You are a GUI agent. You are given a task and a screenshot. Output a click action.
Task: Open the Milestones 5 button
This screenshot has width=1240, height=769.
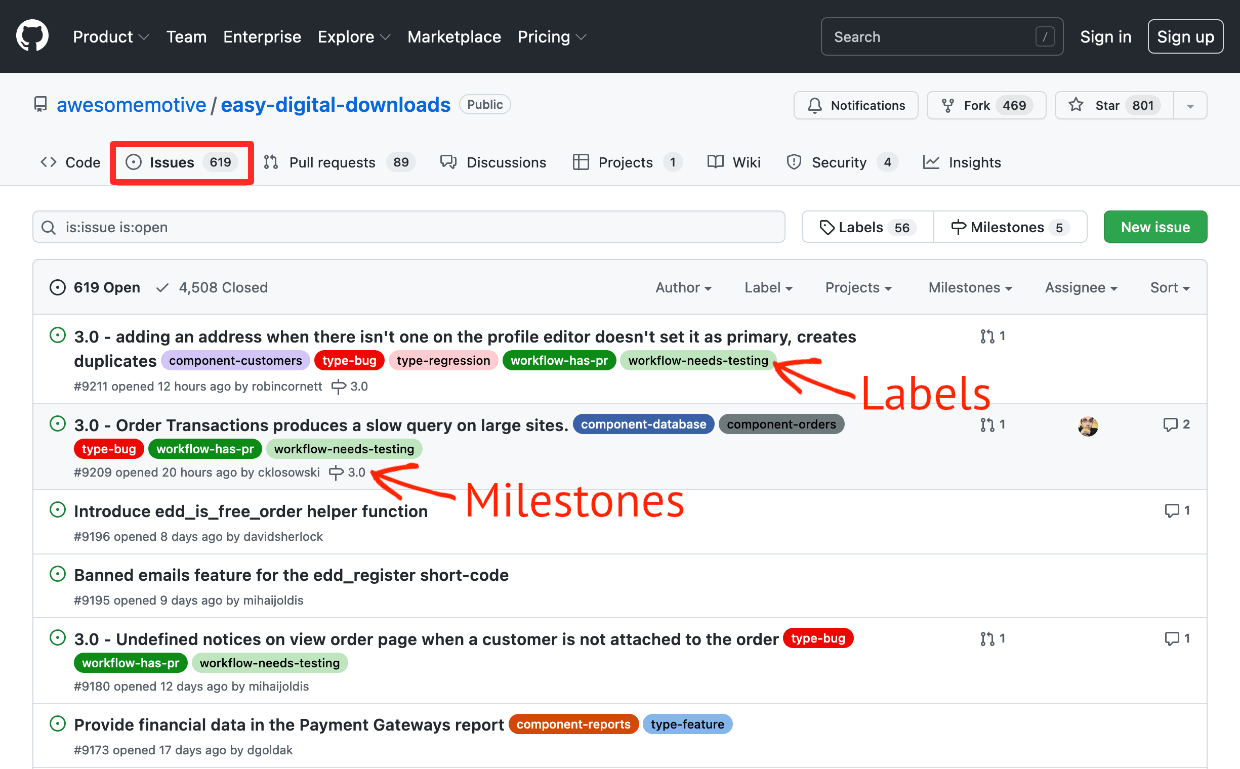point(1009,228)
